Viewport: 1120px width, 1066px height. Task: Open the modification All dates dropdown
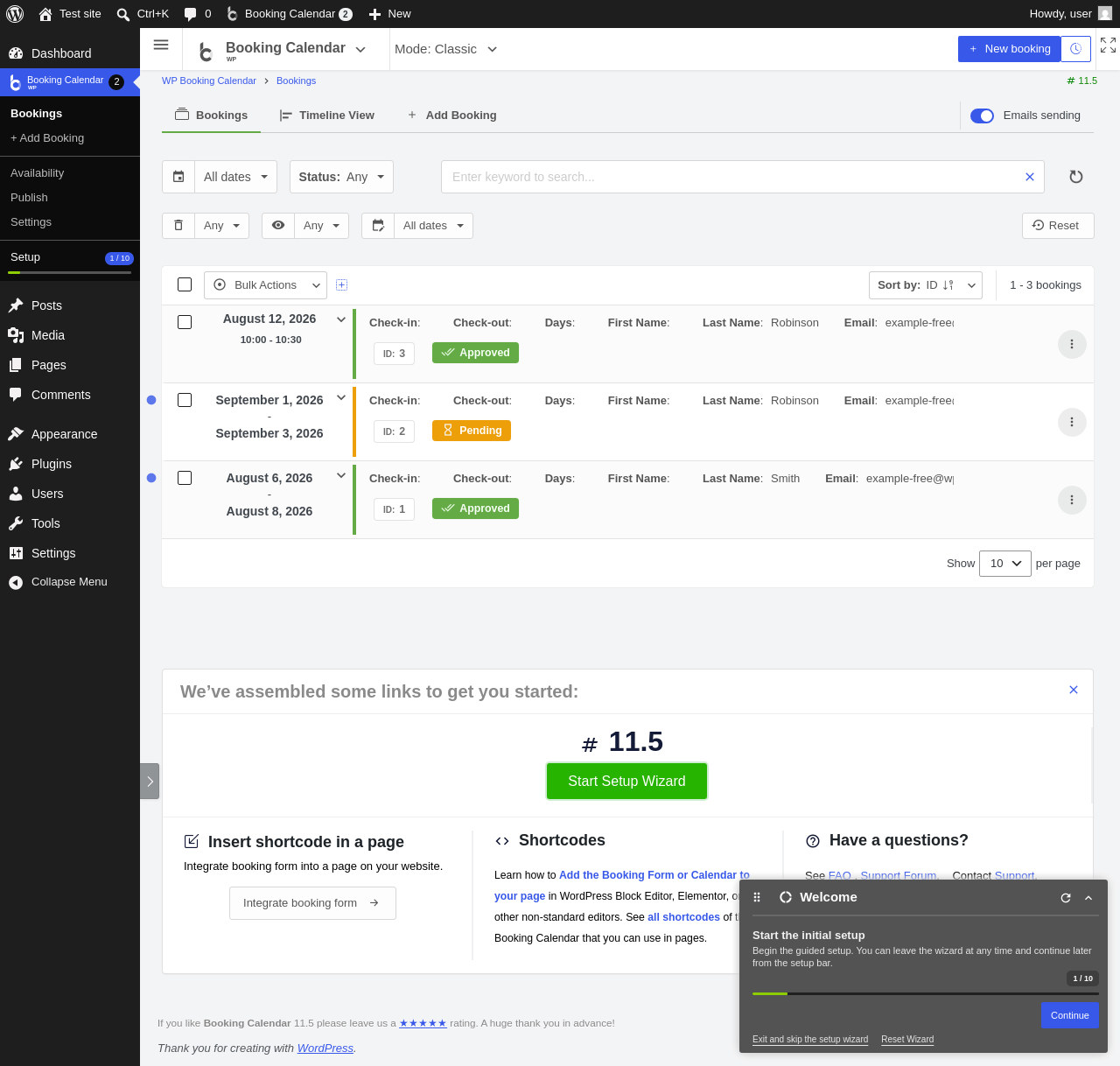click(x=433, y=226)
